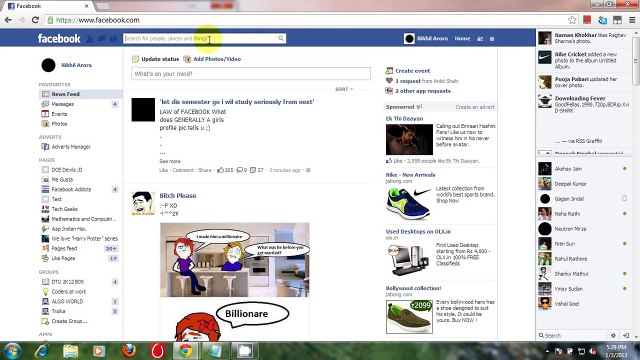Open the DTU 2K12 B05 group

point(67,282)
